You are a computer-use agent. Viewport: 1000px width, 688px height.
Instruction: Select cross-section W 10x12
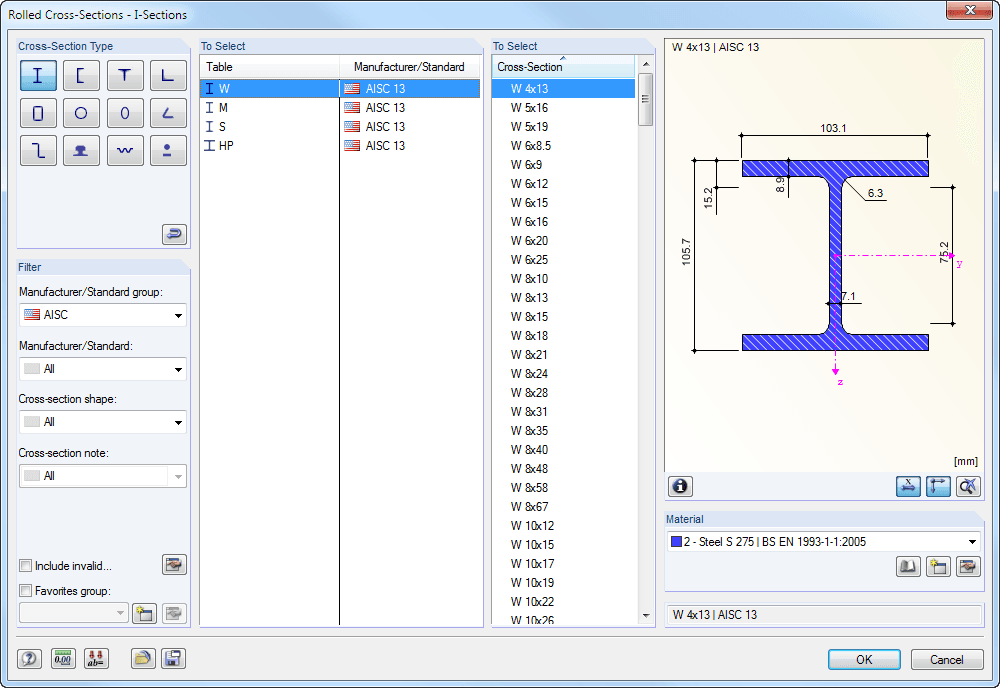[564, 526]
